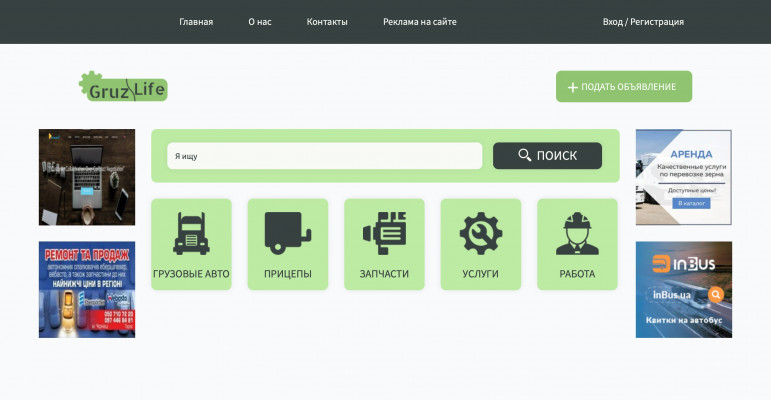Screen dimensions: 771x400
Task: Focus the Я ищу search field
Action: [x=324, y=156]
